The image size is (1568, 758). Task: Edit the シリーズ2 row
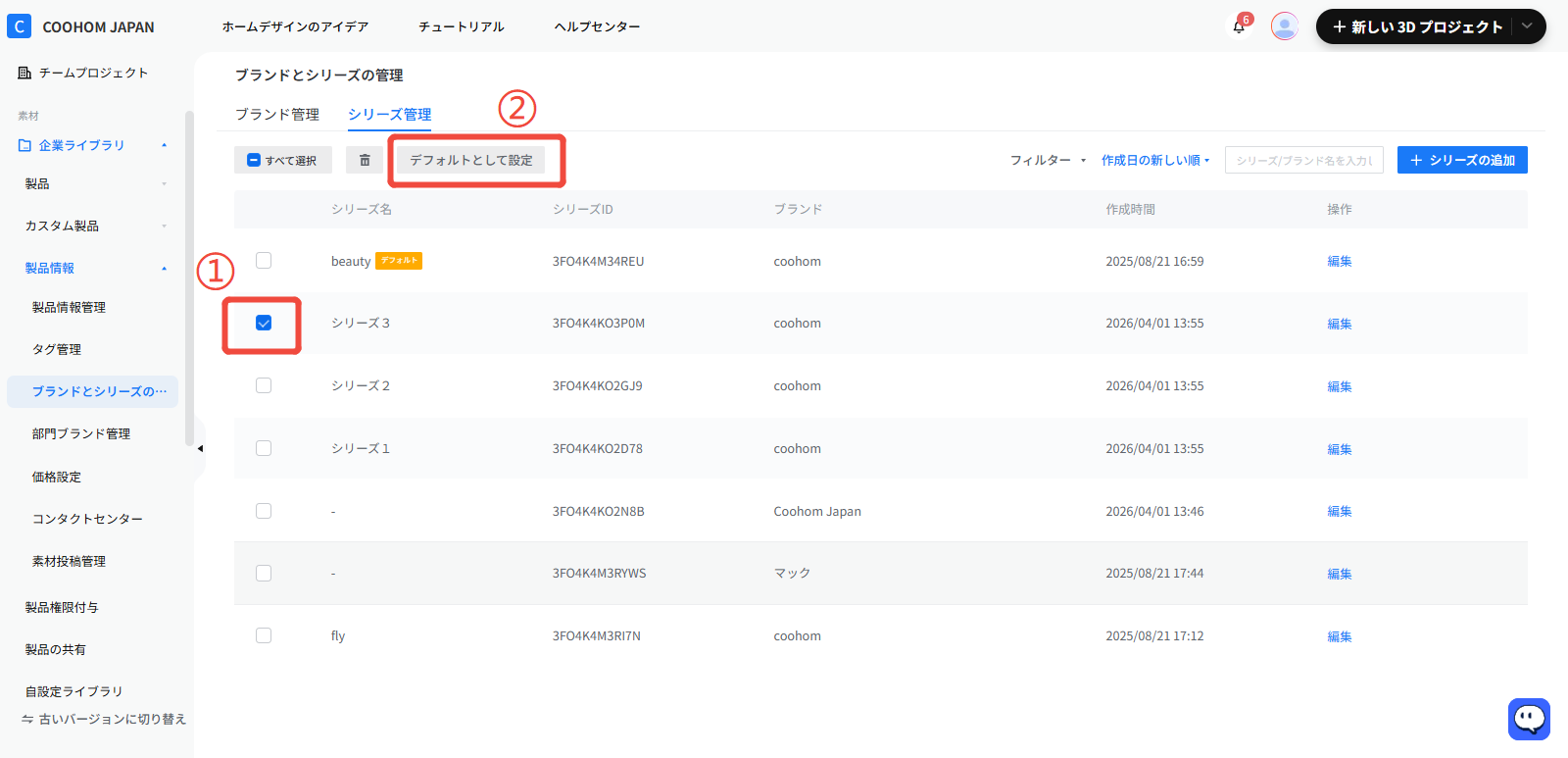coord(1339,386)
